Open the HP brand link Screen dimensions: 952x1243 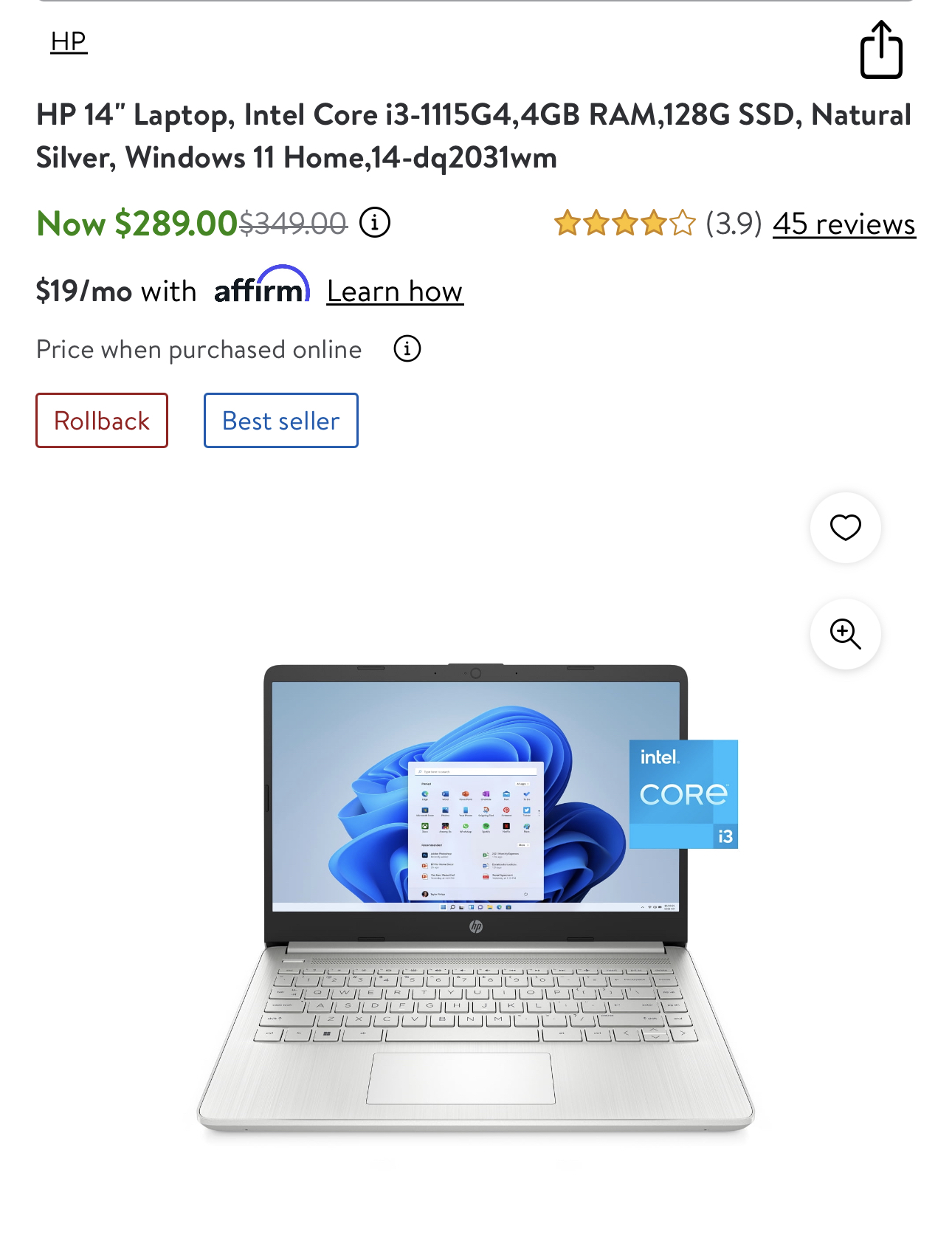[x=69, y=41]
